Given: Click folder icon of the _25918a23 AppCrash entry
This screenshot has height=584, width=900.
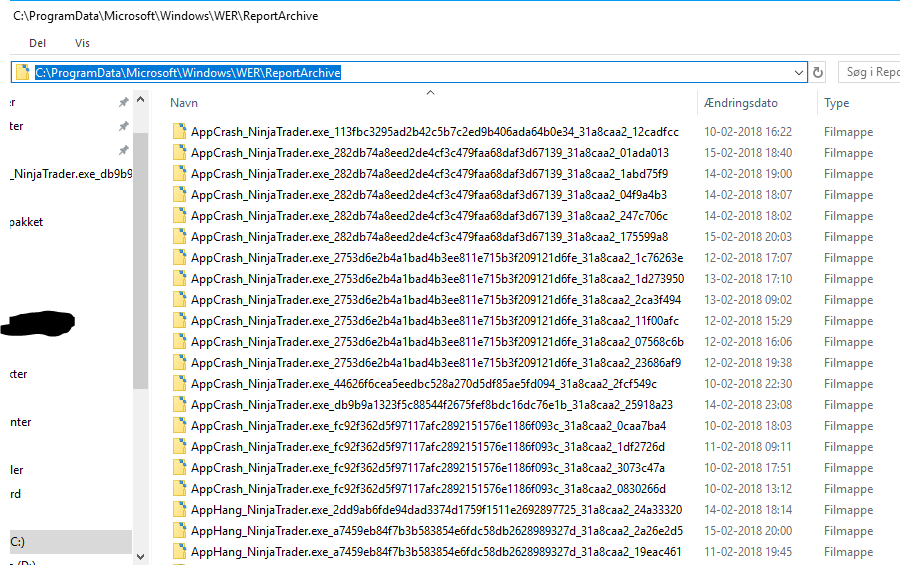Looking at the screenshot, I should (x=179, y=405).
